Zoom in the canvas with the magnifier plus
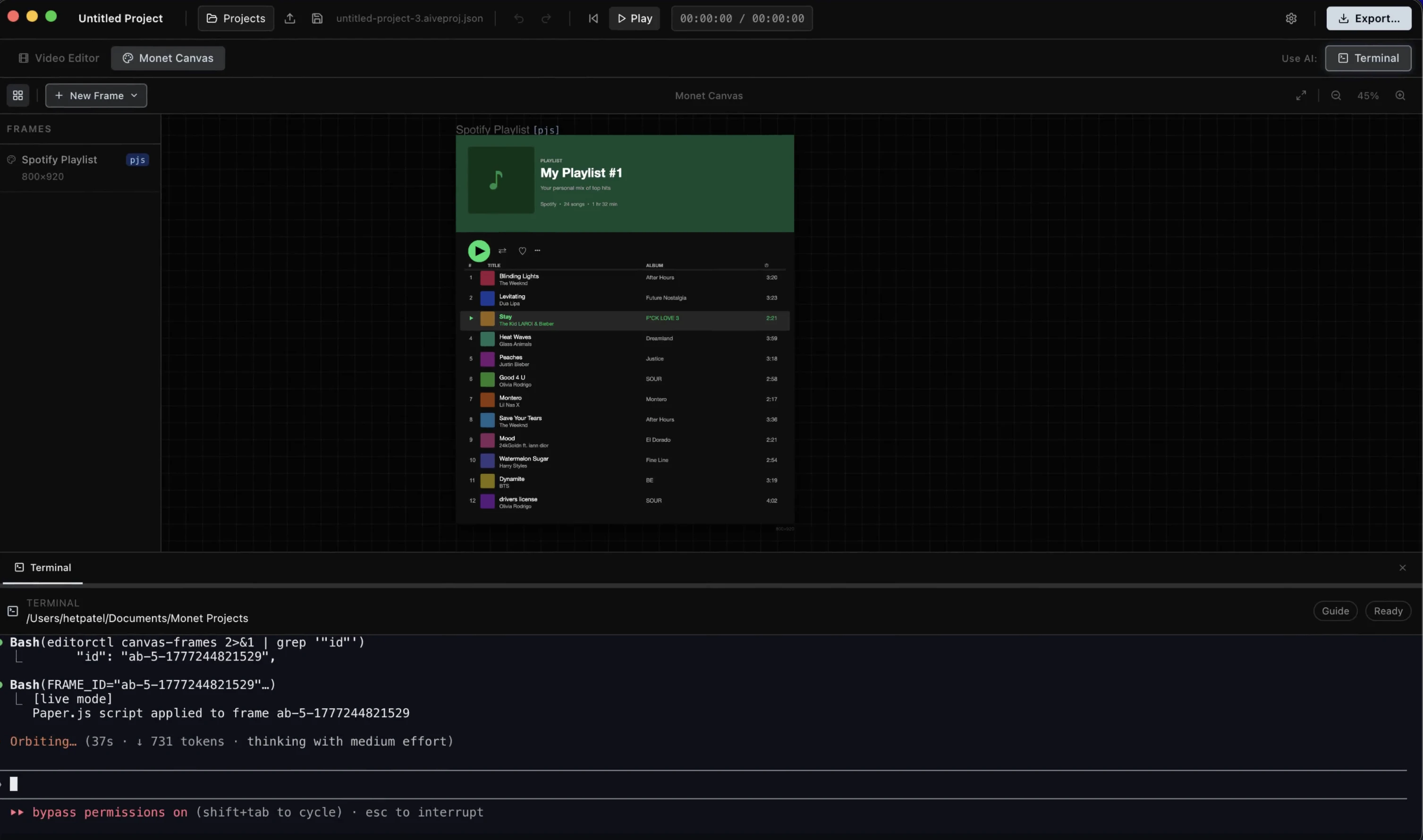 1400,96
